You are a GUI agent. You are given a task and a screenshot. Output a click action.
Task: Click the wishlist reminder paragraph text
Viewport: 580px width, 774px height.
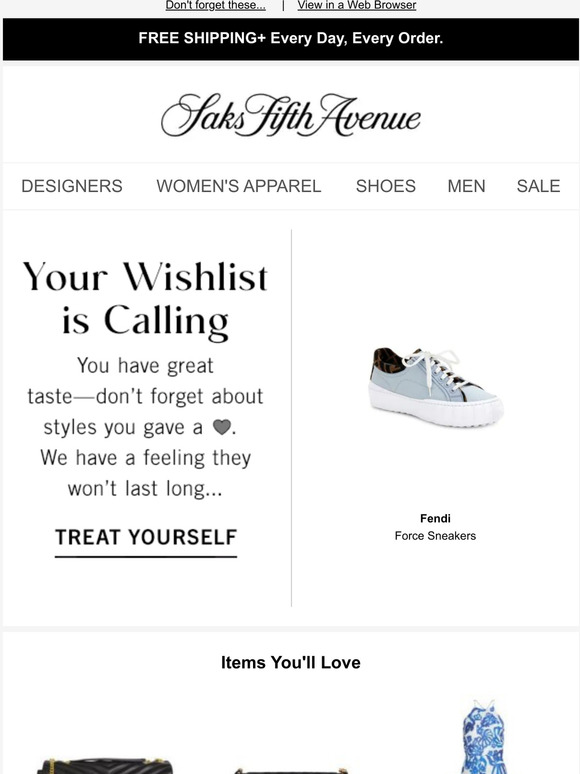pyautogui.click(x=146, y=427)
